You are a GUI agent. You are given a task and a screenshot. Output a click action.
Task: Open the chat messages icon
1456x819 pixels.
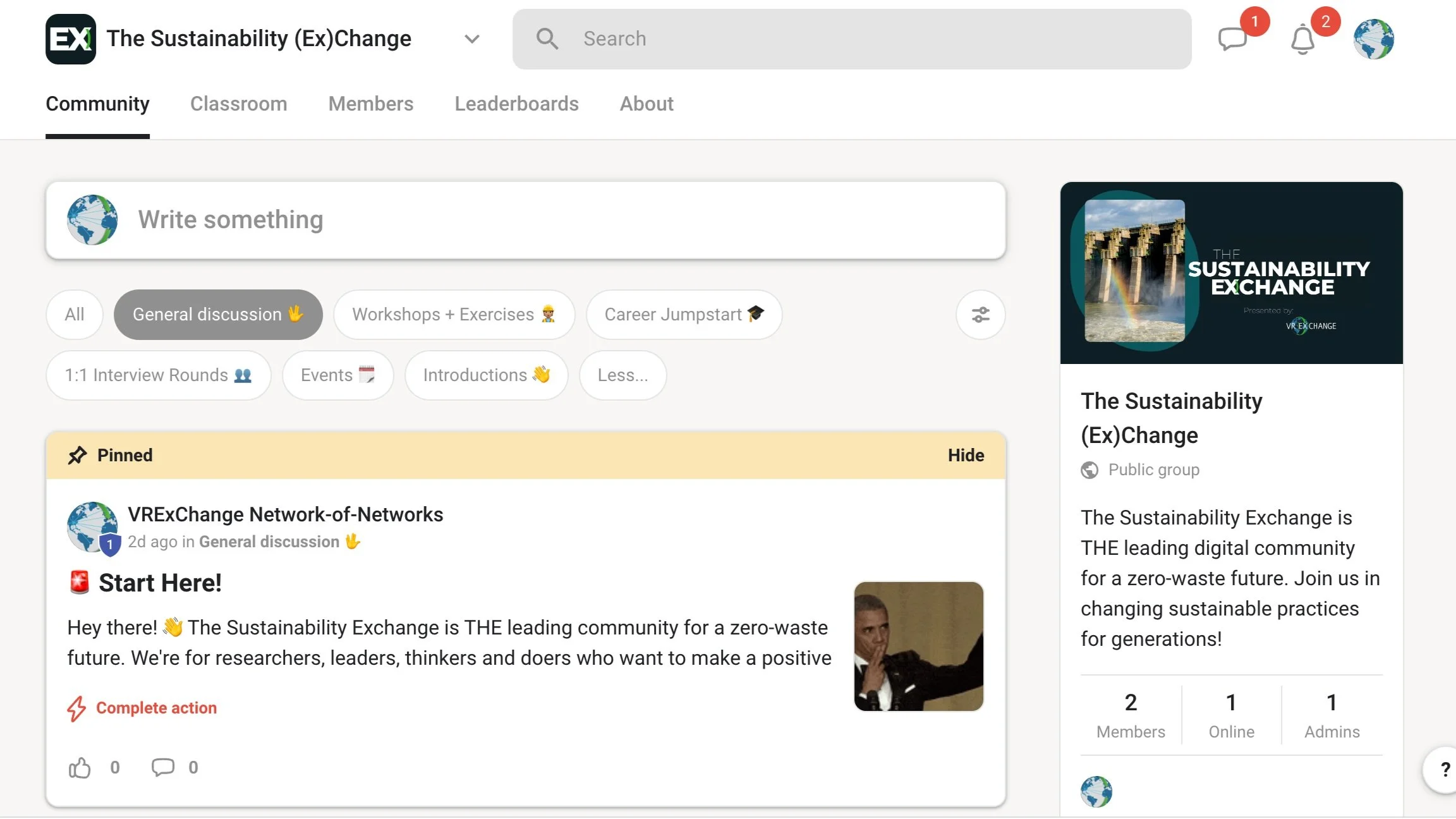[x=1232, y=39]
